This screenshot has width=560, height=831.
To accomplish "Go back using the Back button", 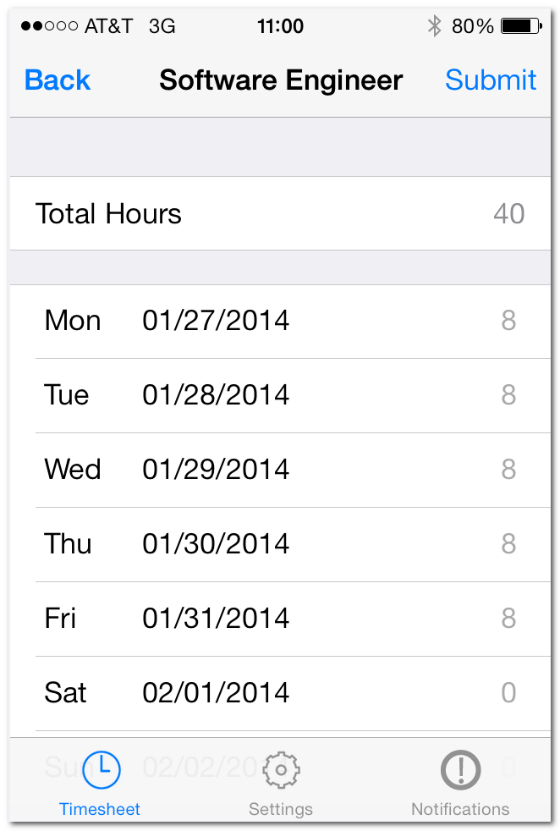I will coord(57,80).
